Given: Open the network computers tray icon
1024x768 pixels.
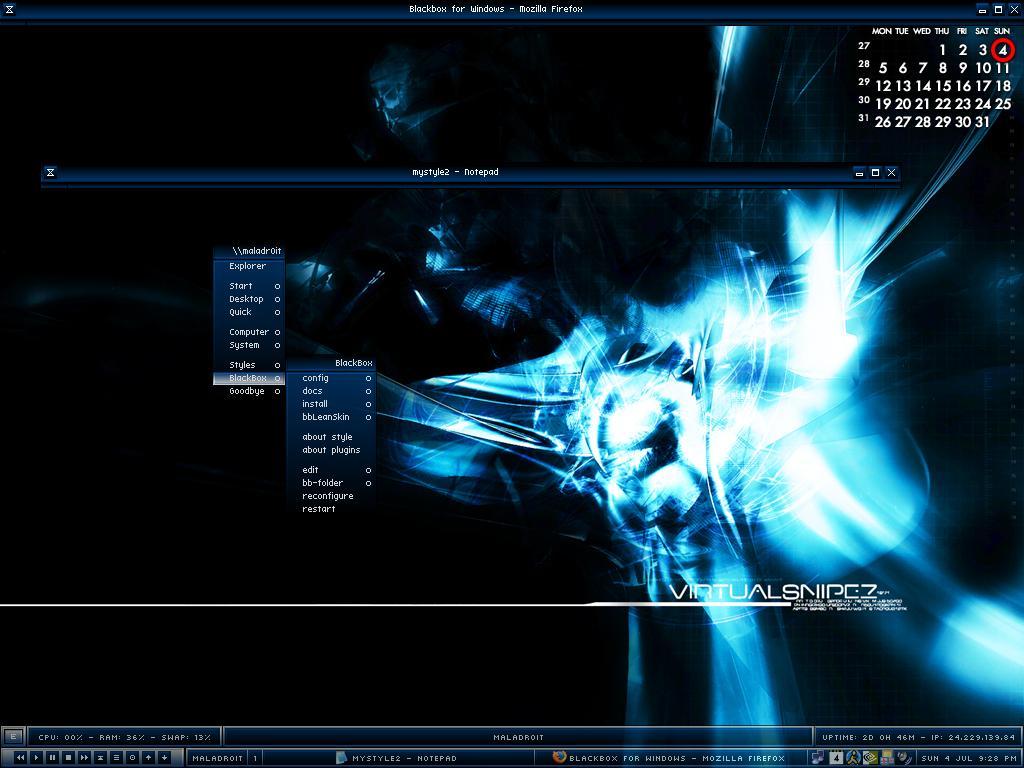Looking at the screenshot, I should (x=818, y=758).
